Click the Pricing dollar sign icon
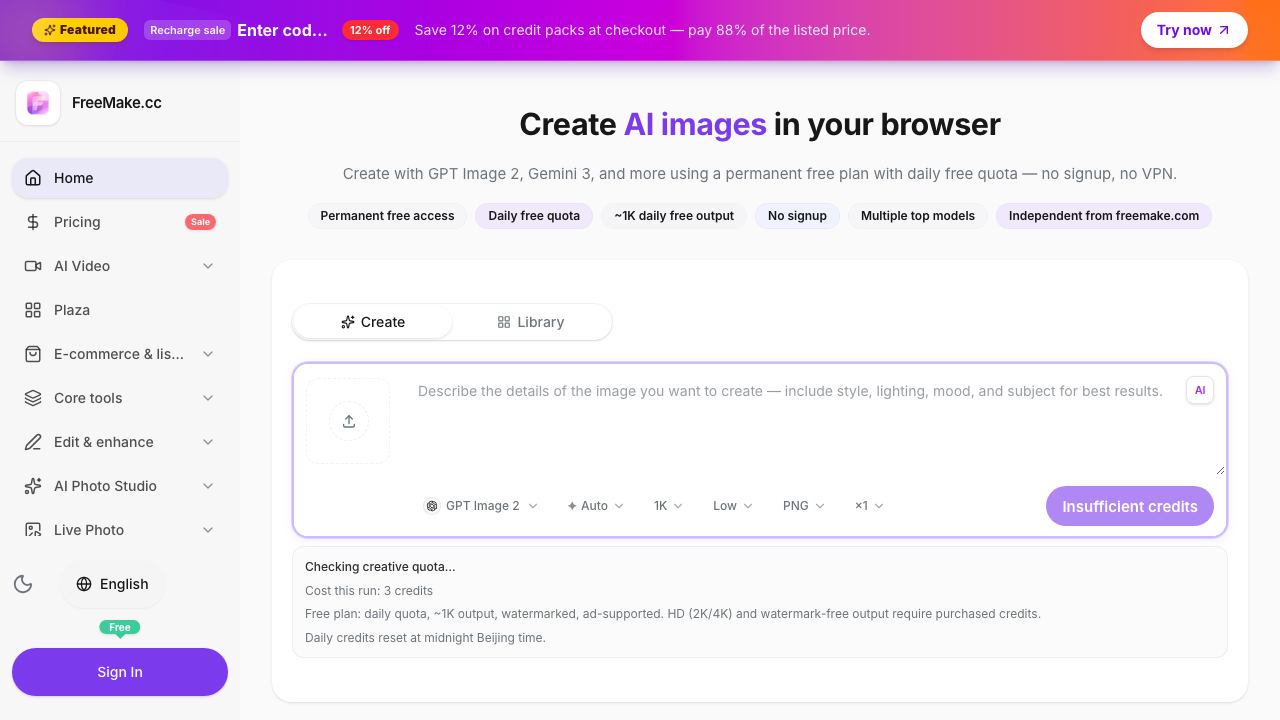The height and width of the screenshot is (720, 1280). point(33,222)
